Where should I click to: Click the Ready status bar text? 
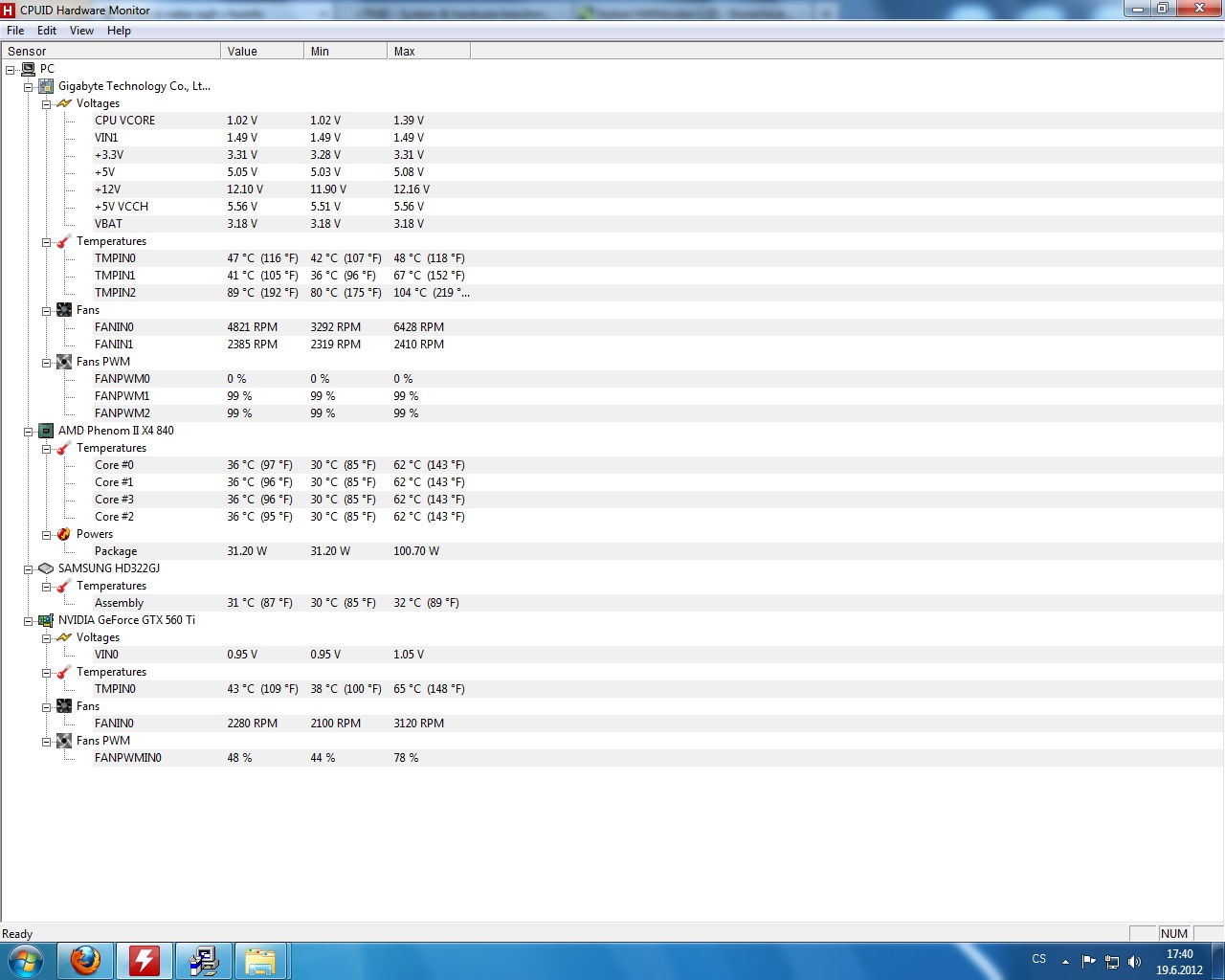[17, 934]
